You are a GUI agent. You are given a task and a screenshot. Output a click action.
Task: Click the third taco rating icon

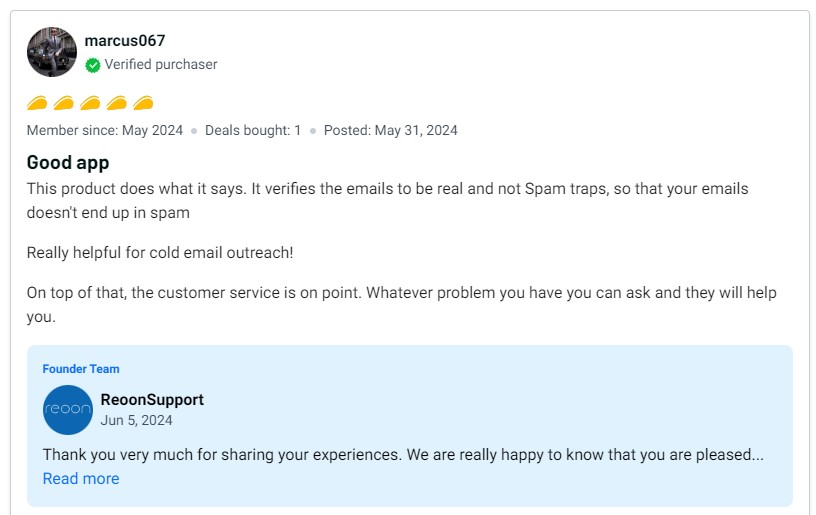pyautogui.click(x=91, y=103)
